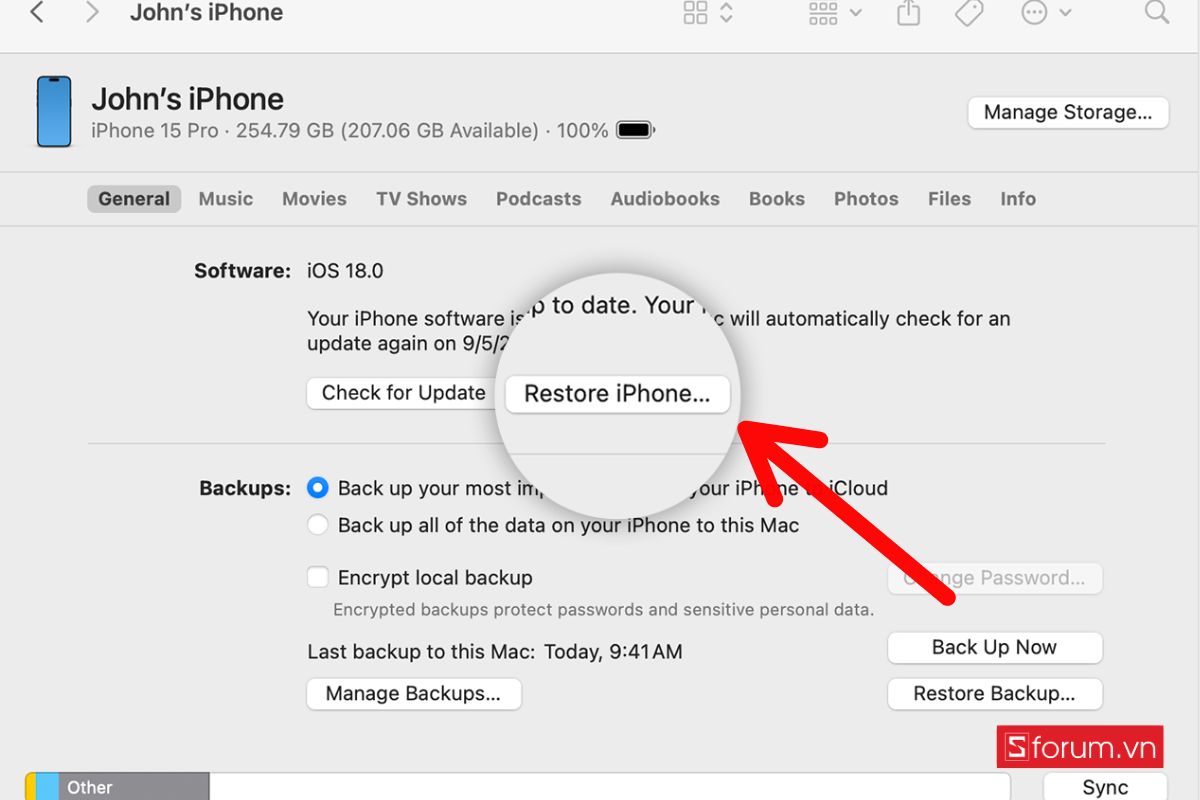Switch to the Files tab
Viewport: 1200px width, 800px height.
click(x=949, y=199)
